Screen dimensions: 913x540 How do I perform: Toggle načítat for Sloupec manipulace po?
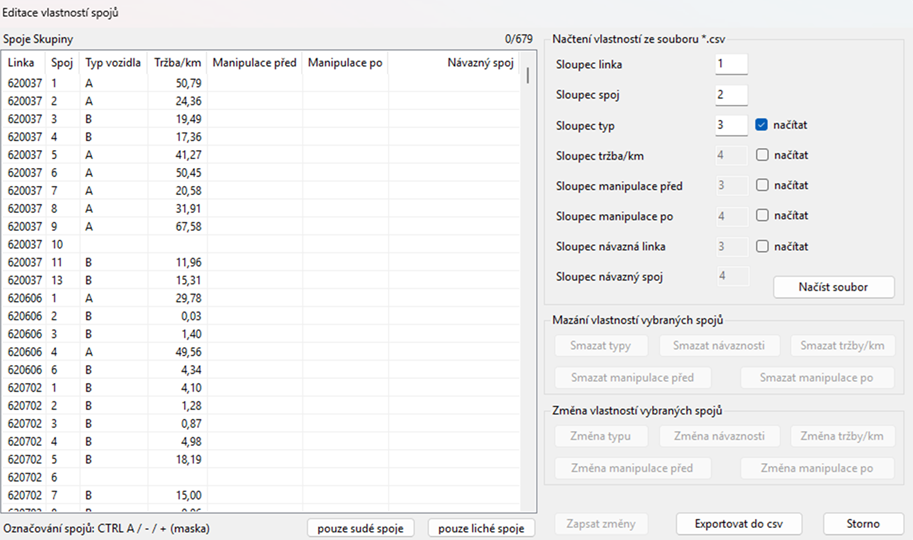762,215
